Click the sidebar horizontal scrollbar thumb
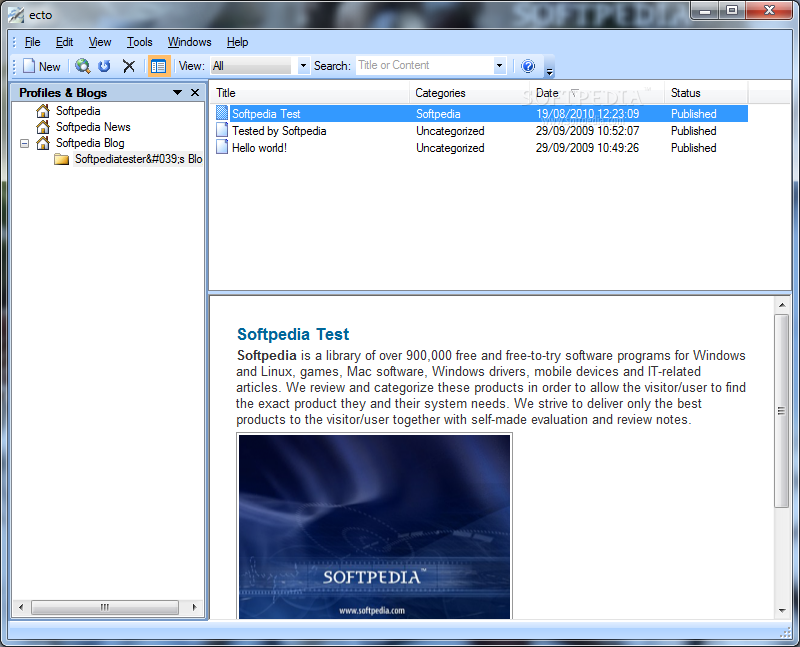Viewport: 800px width, 647px height. coord(105,607)
